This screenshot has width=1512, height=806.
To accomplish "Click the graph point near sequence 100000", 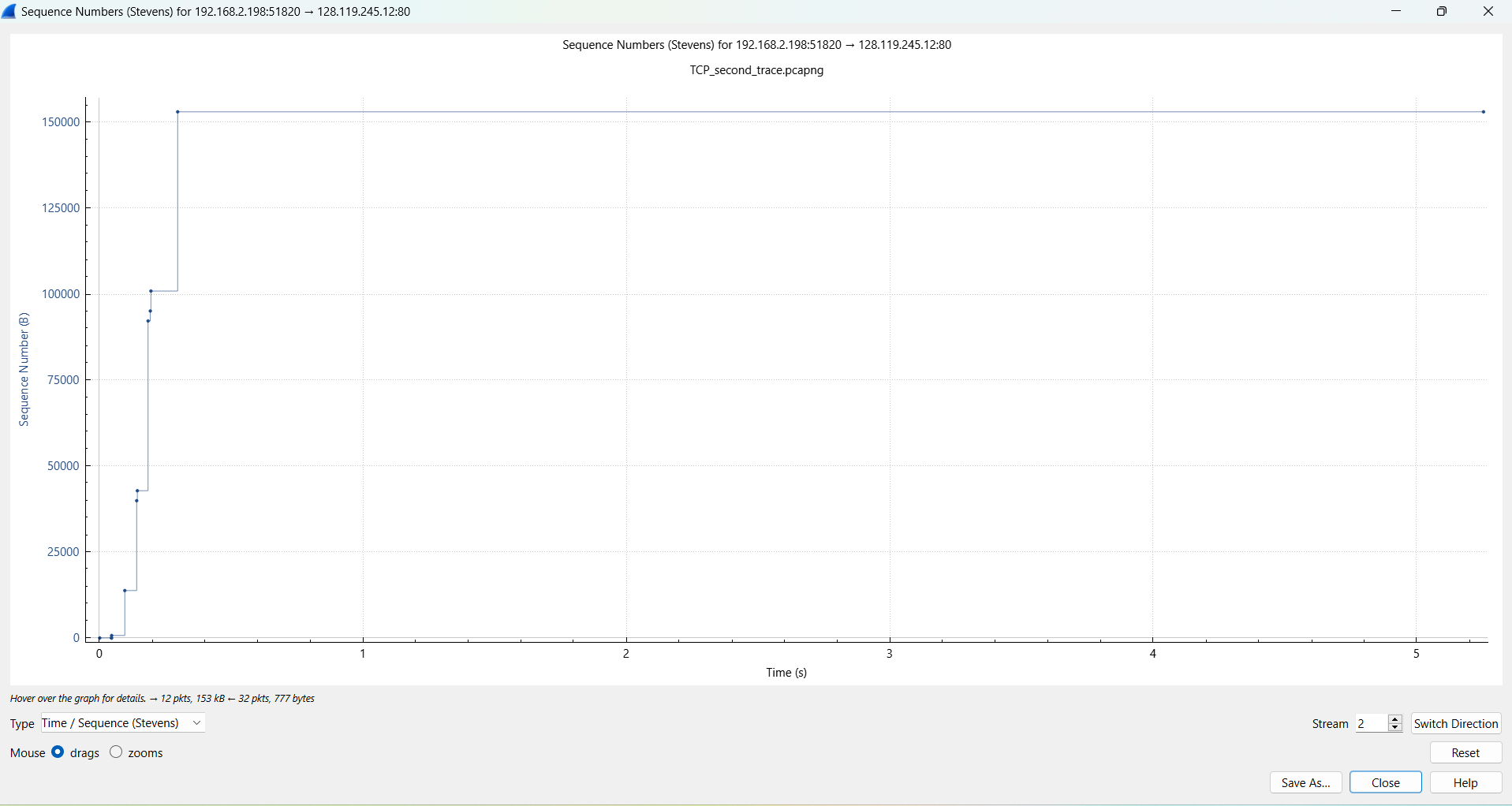I will [151, 291].
